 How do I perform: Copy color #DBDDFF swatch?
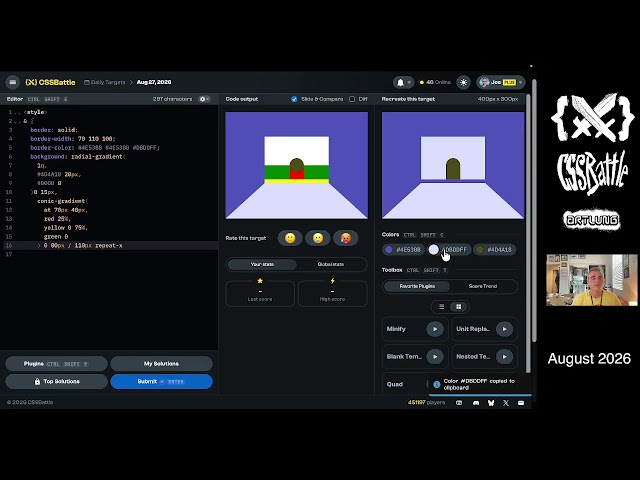[449, 250]
